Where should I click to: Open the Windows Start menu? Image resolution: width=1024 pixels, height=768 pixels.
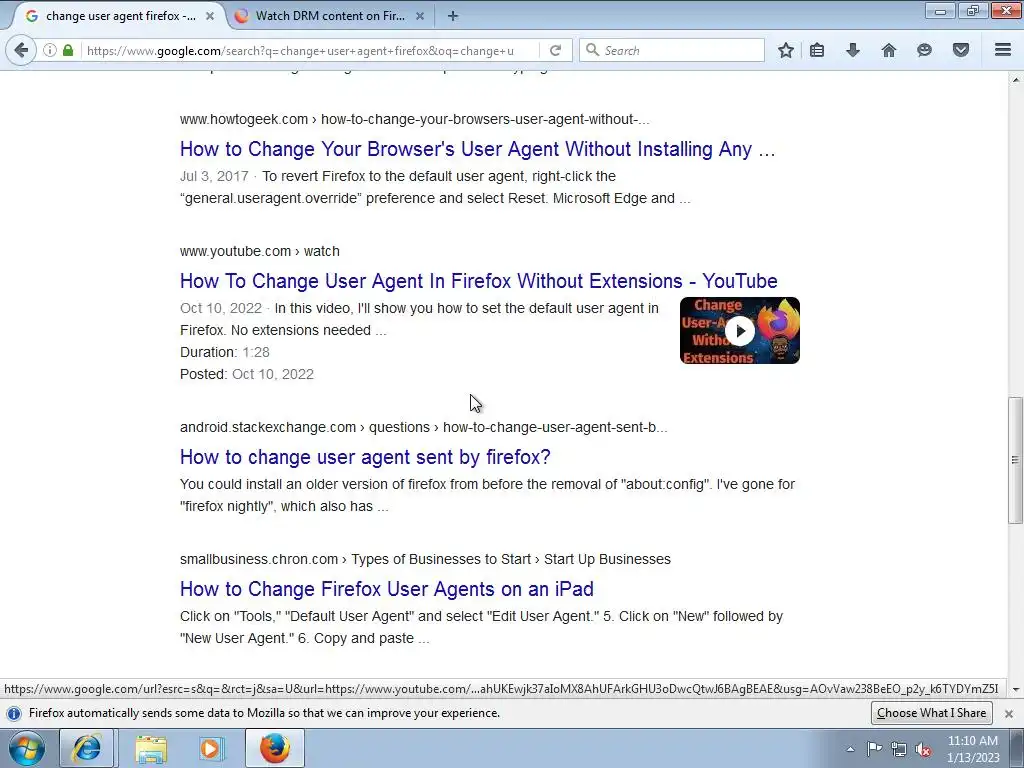[27, 748]
